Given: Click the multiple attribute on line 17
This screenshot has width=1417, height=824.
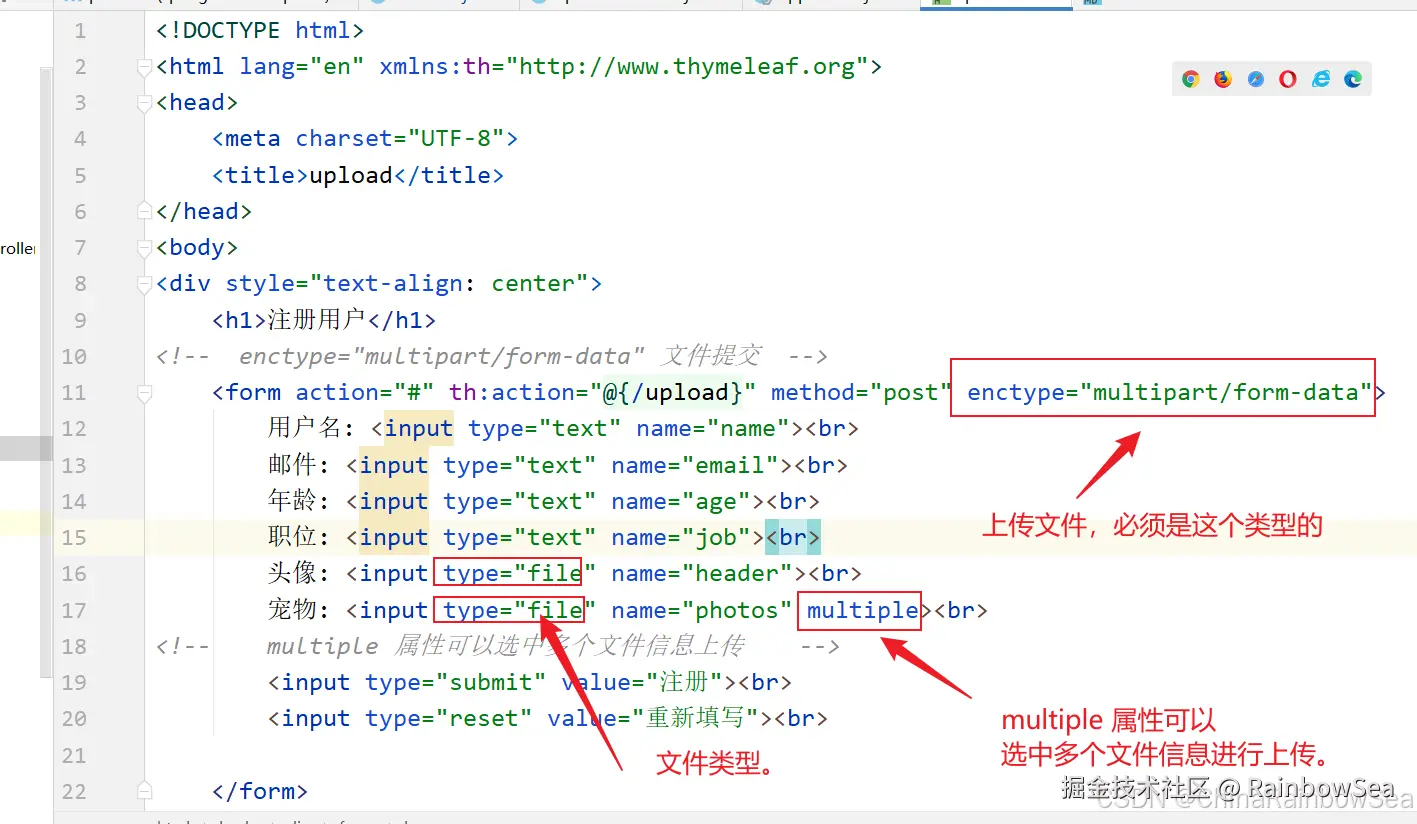Looking at the screenshot, I should point(862,610).
